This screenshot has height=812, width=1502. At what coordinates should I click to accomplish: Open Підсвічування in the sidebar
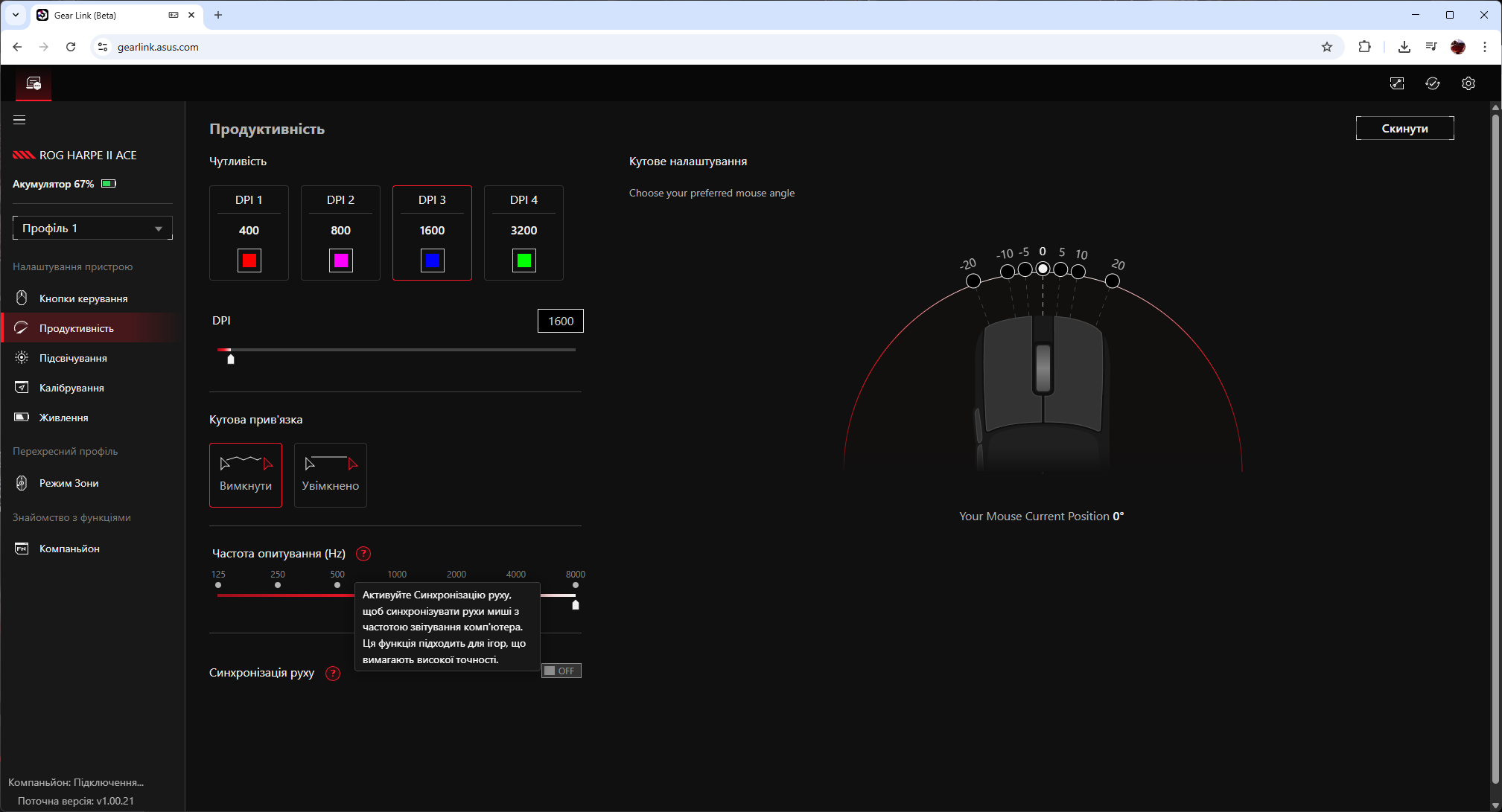73,358
